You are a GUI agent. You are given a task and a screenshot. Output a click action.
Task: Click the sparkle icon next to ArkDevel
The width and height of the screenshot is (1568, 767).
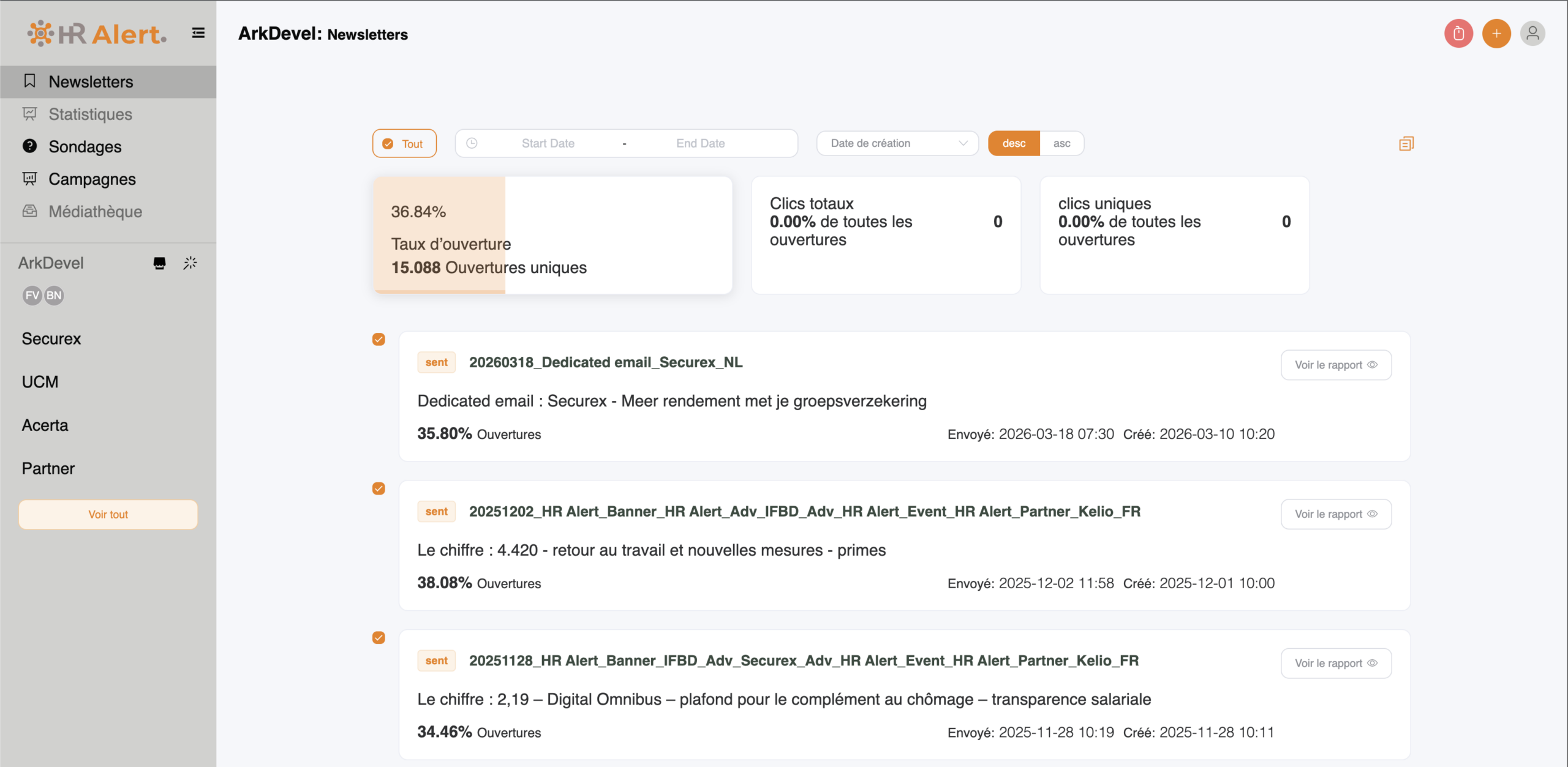[x=190, y=263]
